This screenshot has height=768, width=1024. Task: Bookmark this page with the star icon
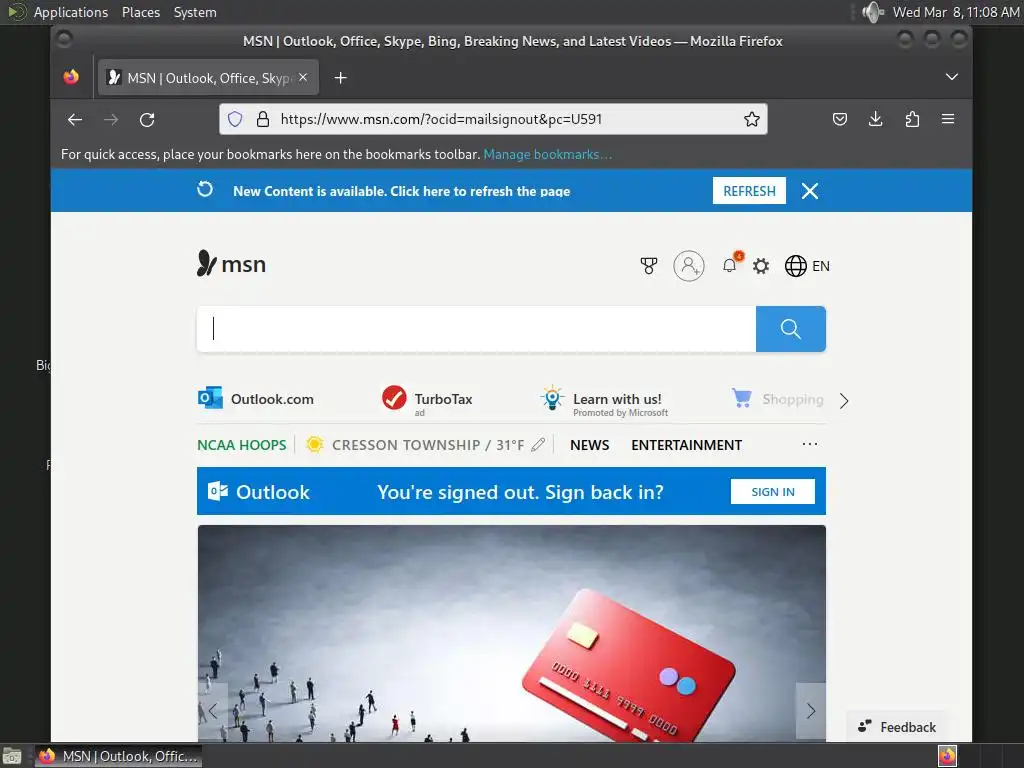(x=752, y=119)
